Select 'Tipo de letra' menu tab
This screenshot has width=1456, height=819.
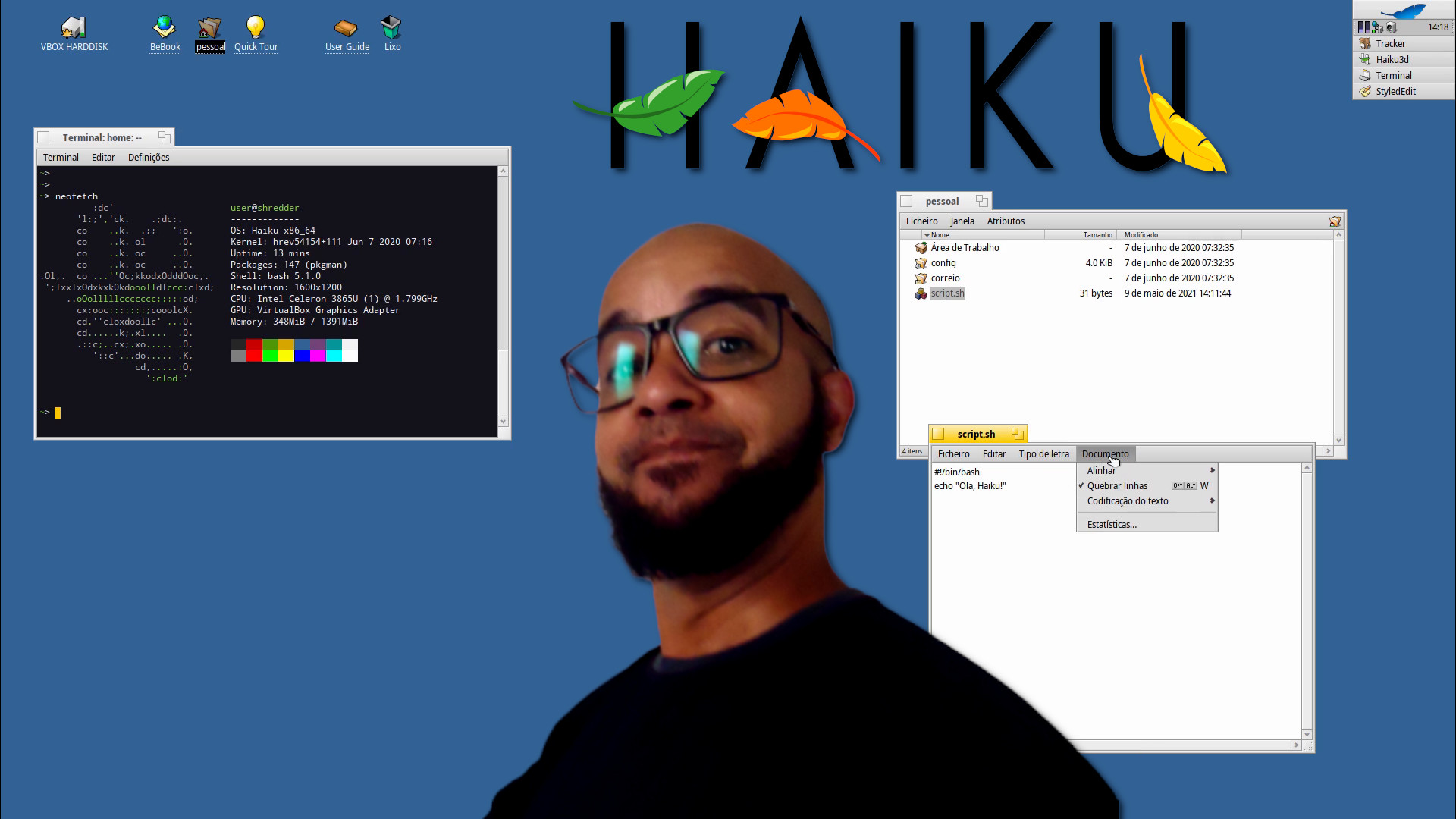tap(1044, 453)
